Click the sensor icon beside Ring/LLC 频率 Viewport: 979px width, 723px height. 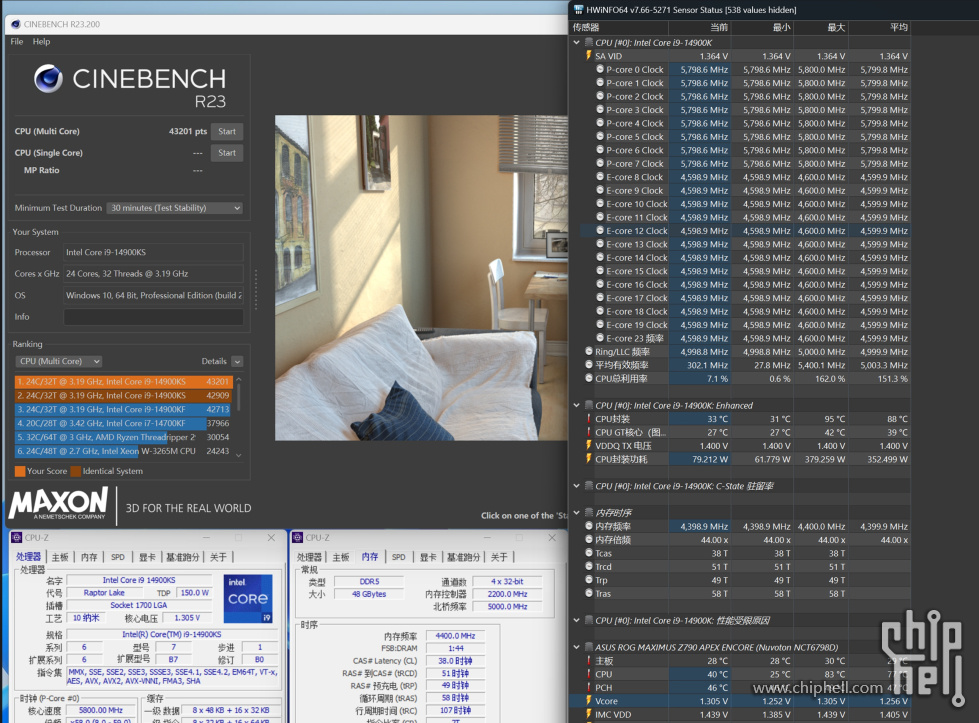[x=589, y=352]
